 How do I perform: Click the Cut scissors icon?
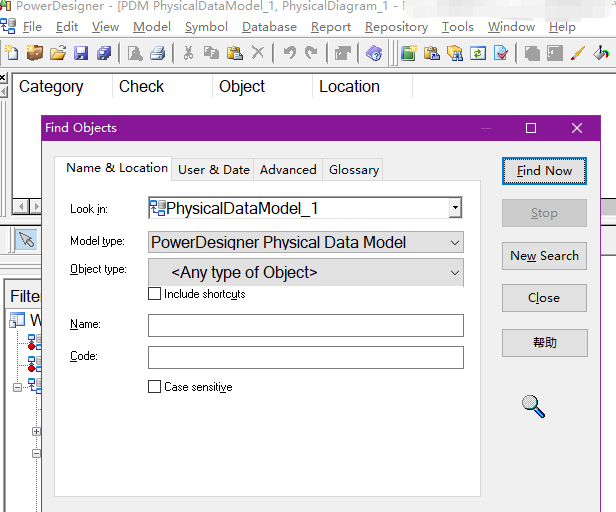[189, 53]
